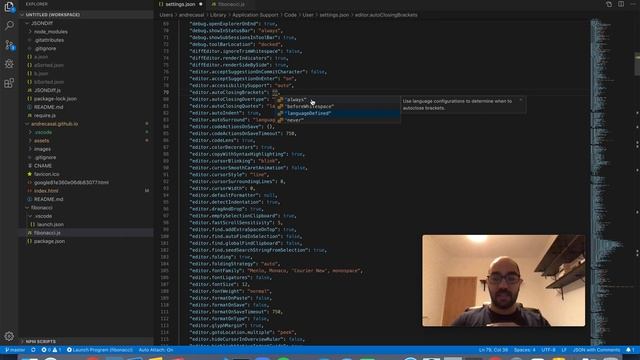Click UTF-8 encoding in status bar
Screen dimensions: 640x360
click(x=548, y=350)
